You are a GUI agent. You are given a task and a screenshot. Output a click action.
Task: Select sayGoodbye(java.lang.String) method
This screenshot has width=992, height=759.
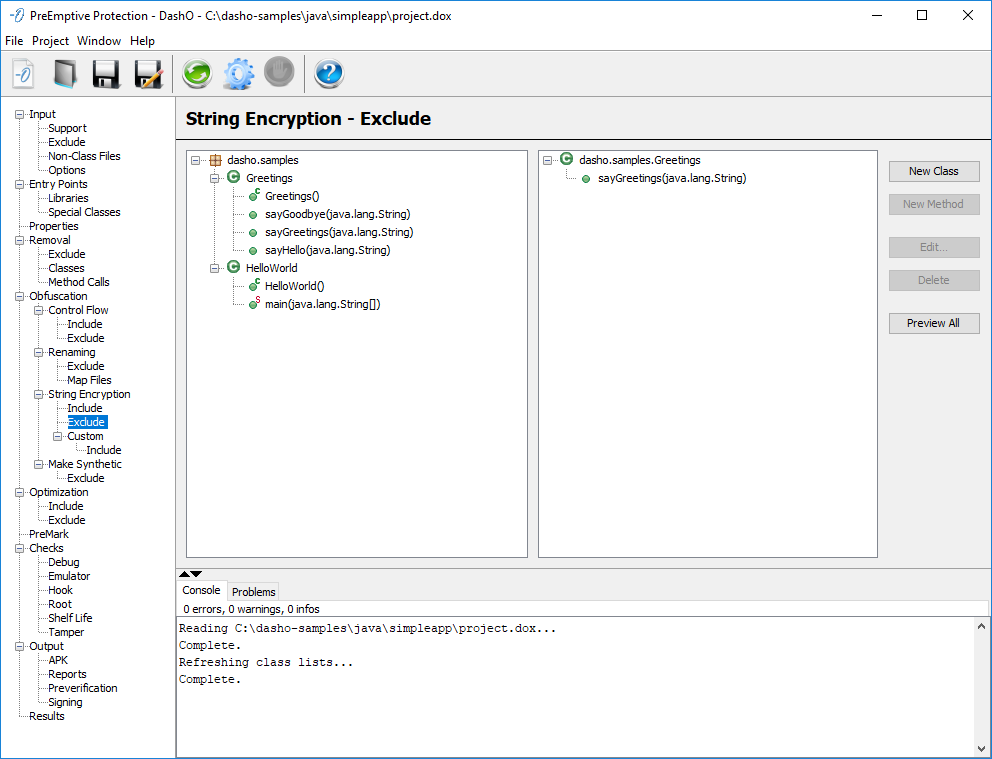pyautogui.click(x=337, y=214)
